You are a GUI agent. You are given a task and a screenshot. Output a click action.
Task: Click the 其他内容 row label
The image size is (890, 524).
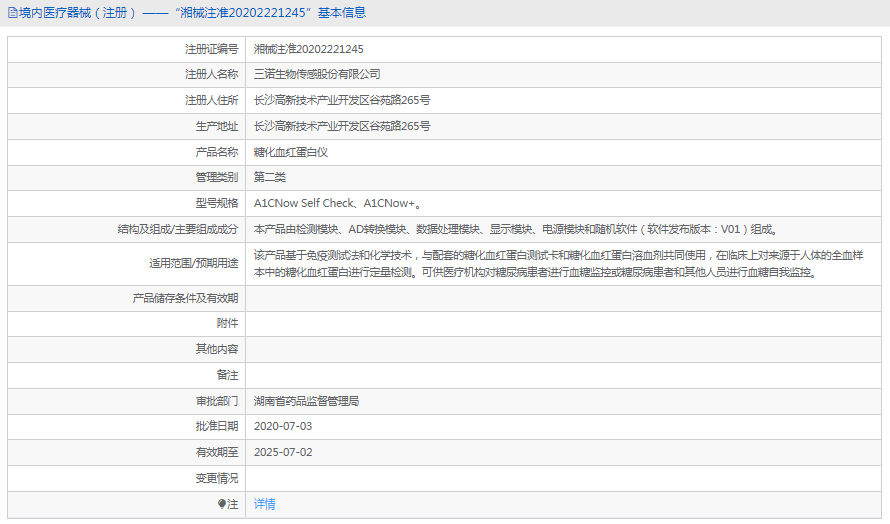[x=217, y=349]
